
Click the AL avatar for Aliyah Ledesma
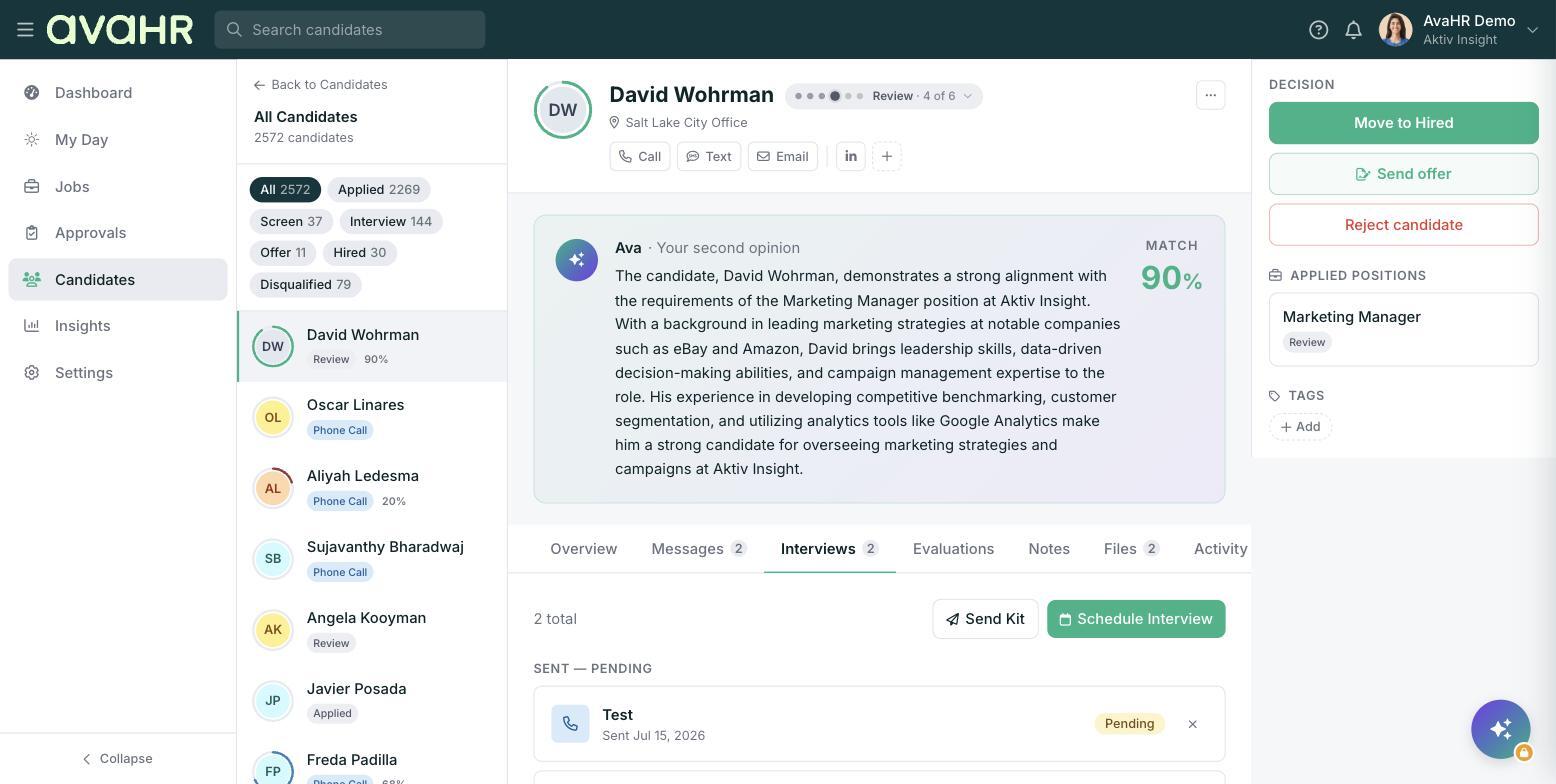[273, 488]
